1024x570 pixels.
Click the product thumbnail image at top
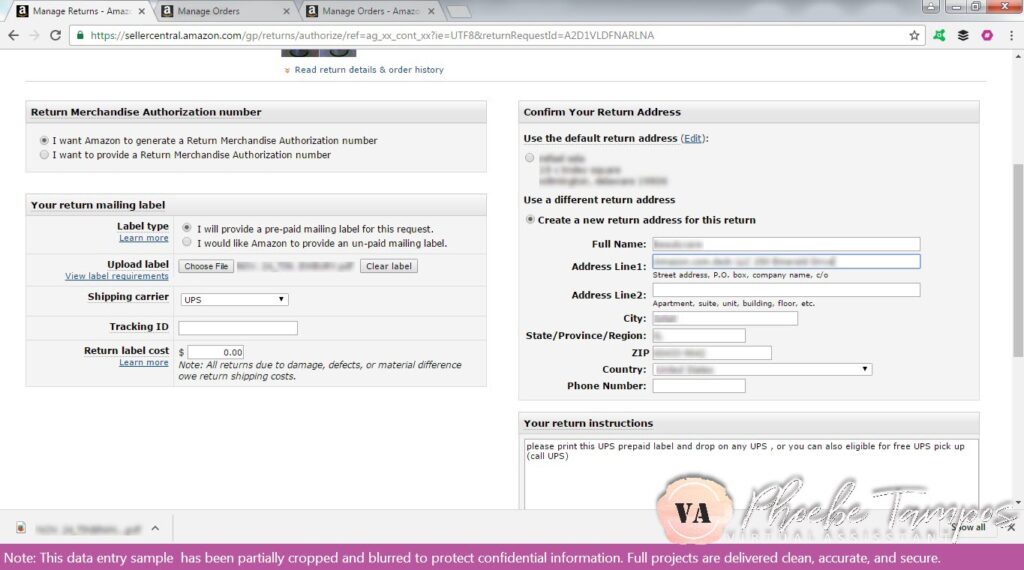(x=319, y=52)
